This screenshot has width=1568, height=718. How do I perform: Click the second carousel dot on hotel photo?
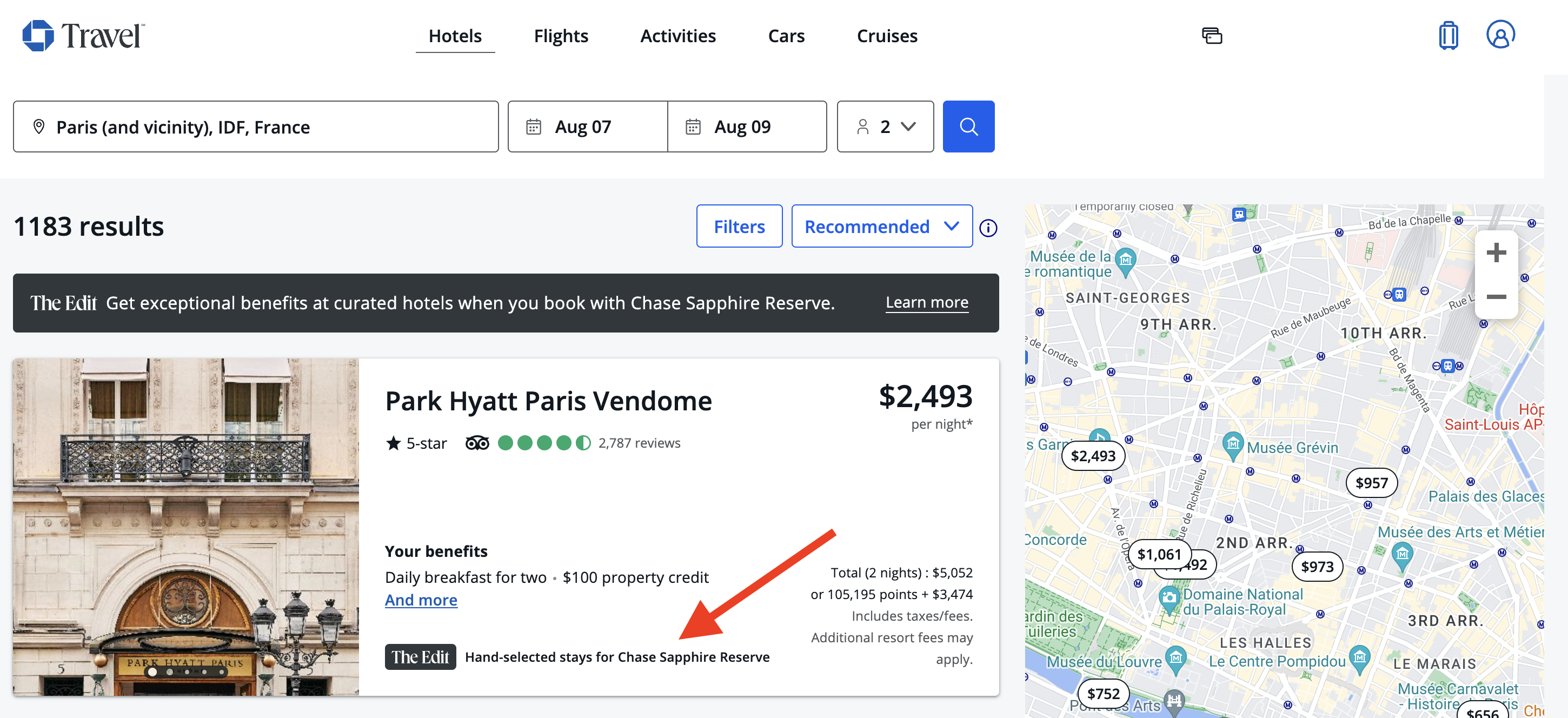coord(169,672)
